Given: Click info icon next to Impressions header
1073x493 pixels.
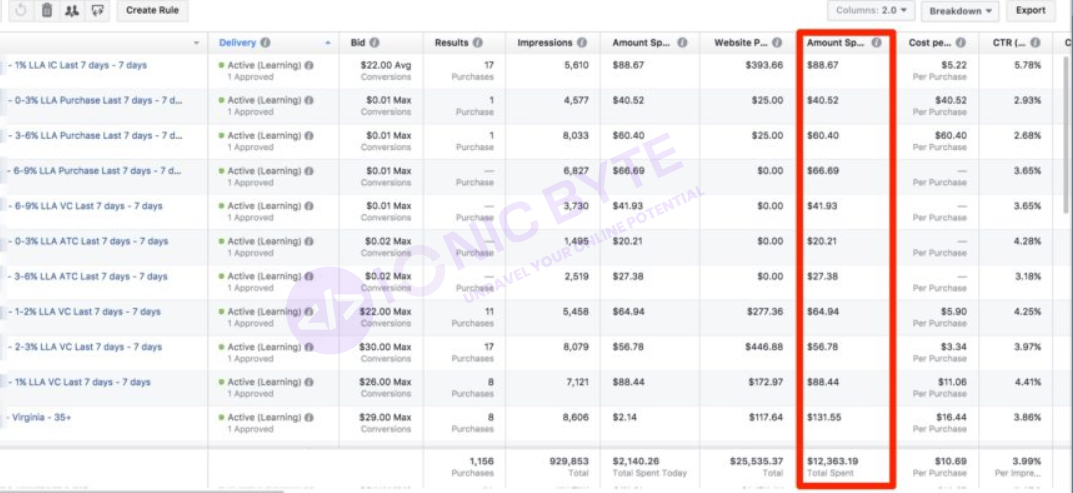Looking at the screenshot, I should (581, 43).
